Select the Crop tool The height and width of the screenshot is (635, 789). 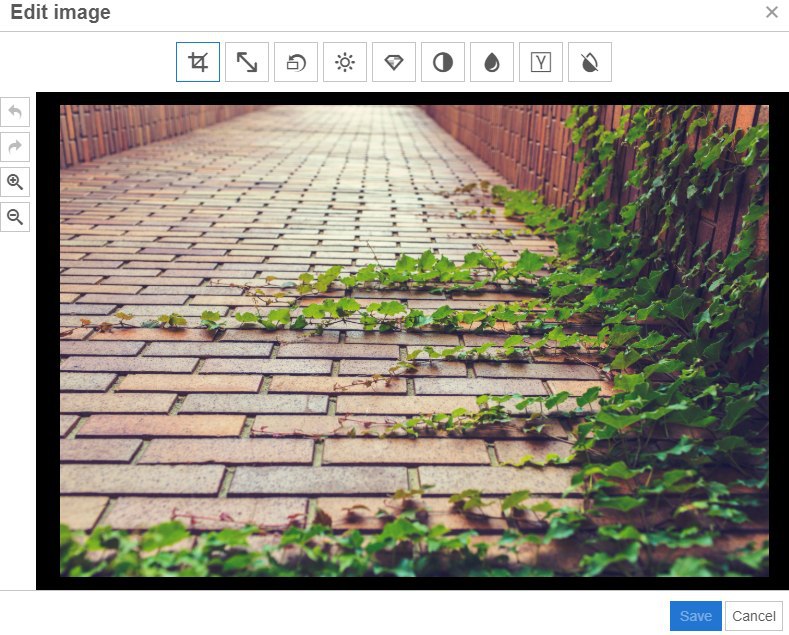pyautogui.click(x=198, y=62)
